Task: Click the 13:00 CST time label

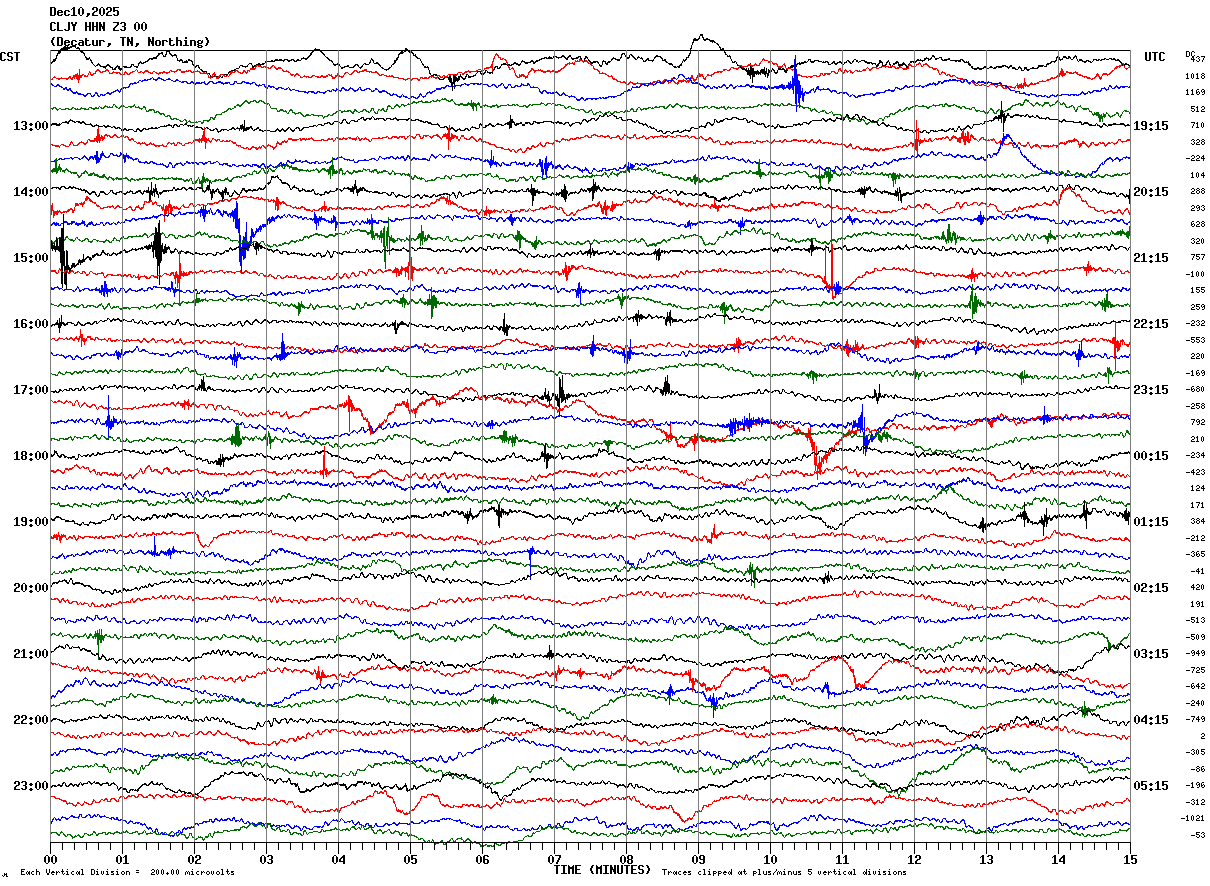Action: 31,126
